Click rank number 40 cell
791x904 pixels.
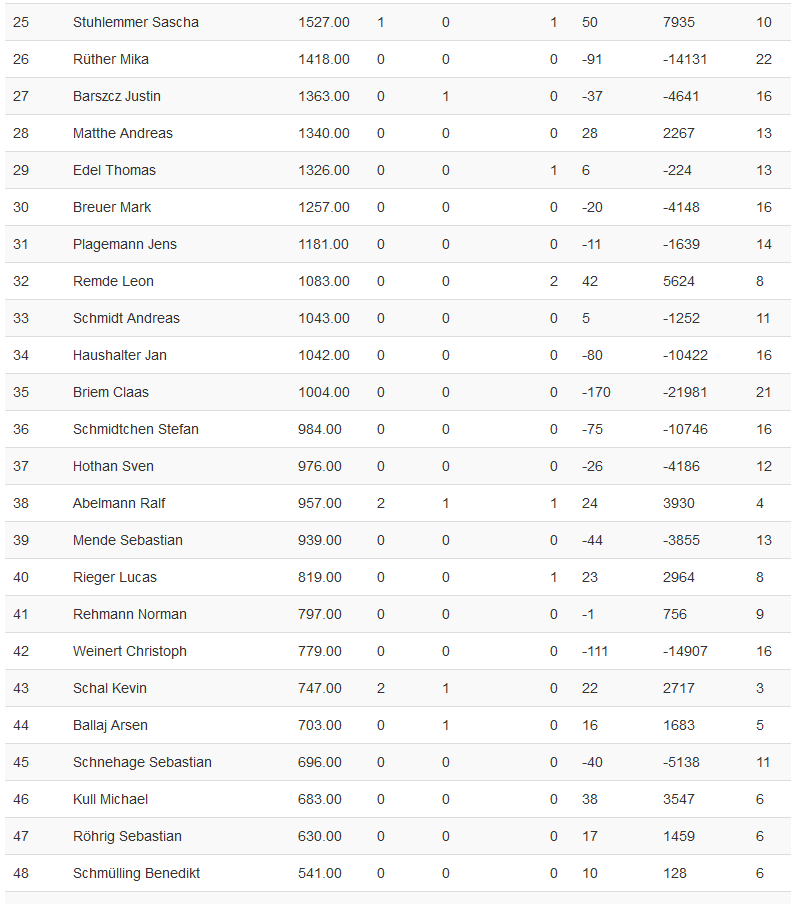(x=21, y=577)
